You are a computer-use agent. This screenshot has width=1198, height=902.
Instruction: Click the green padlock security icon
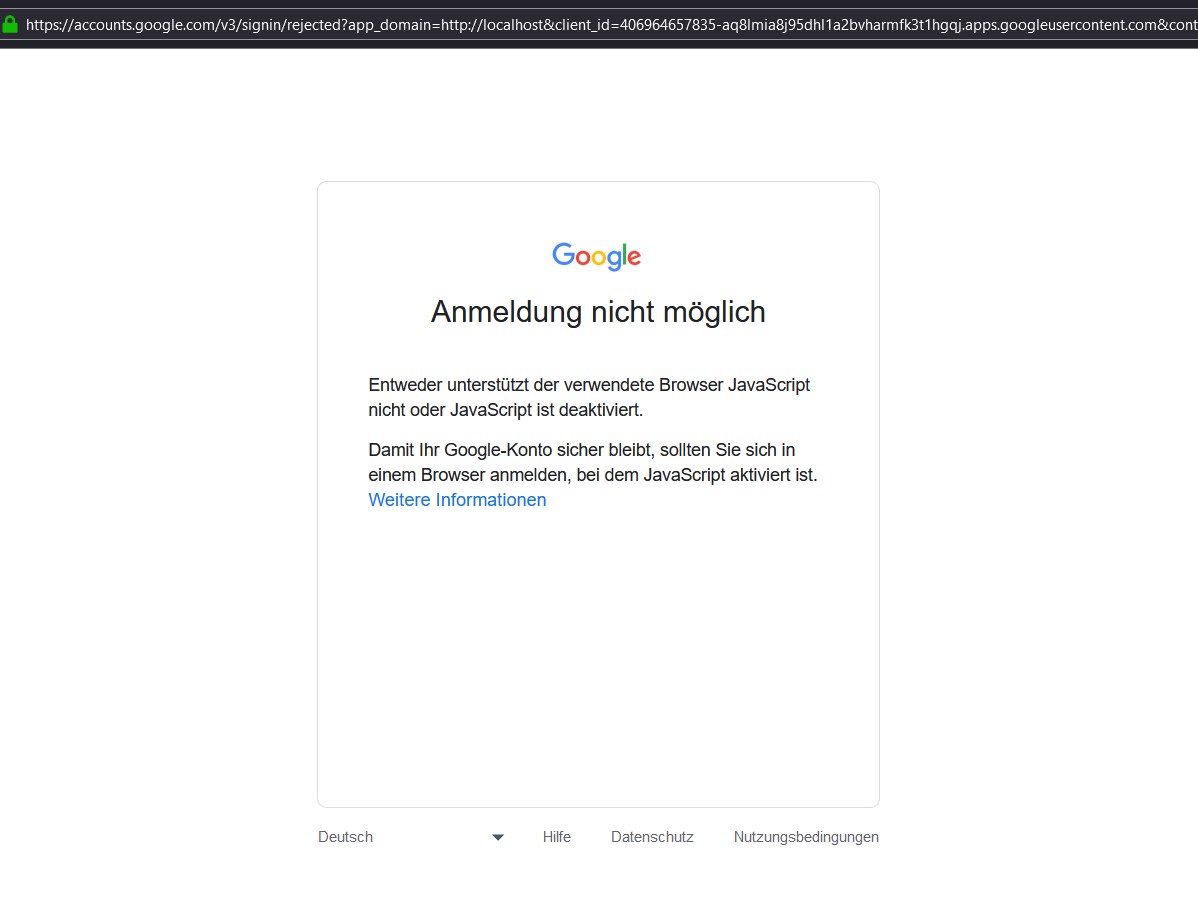[10, 24]
